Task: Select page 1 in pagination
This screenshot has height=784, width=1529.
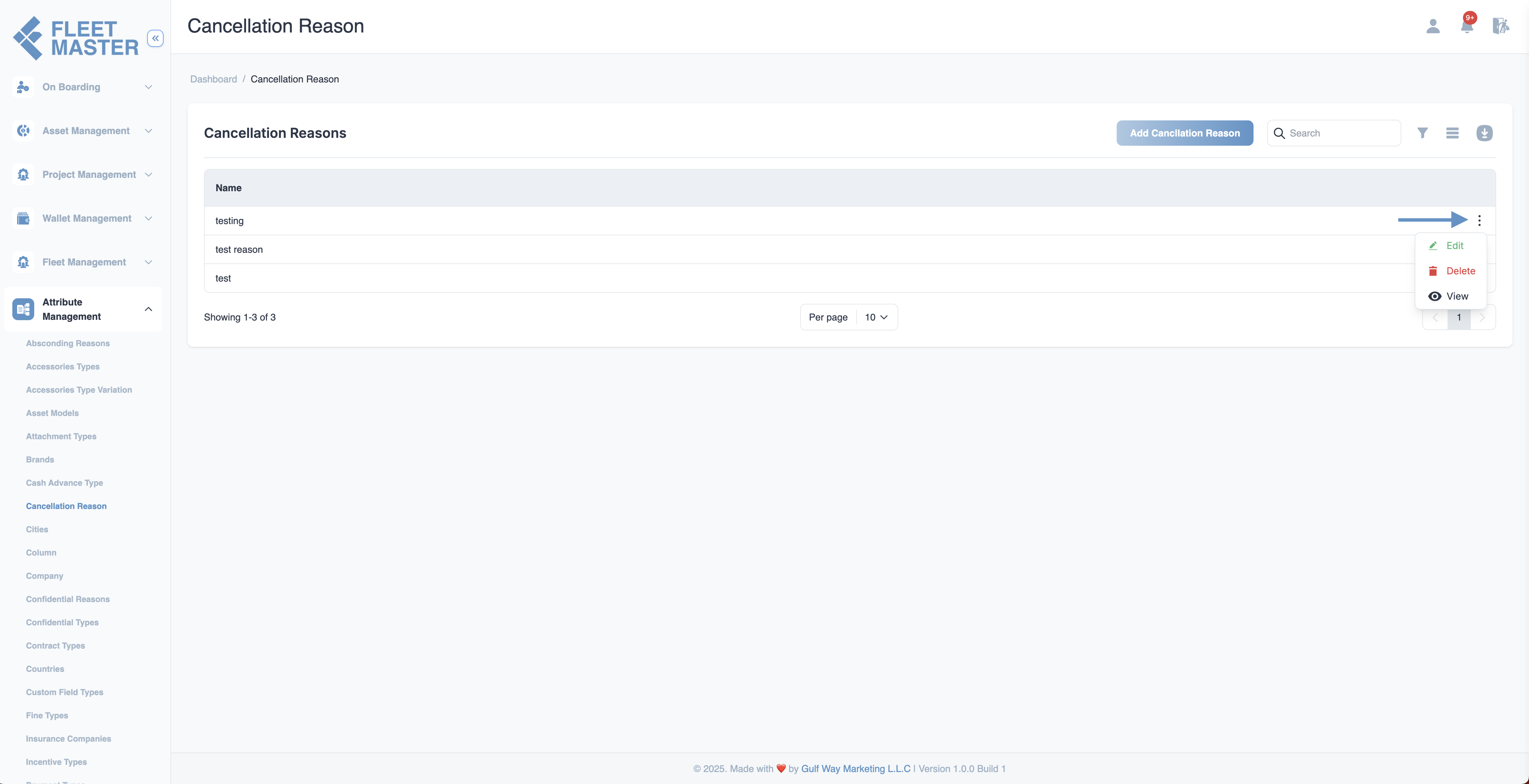Action: tap(1459, 317)
